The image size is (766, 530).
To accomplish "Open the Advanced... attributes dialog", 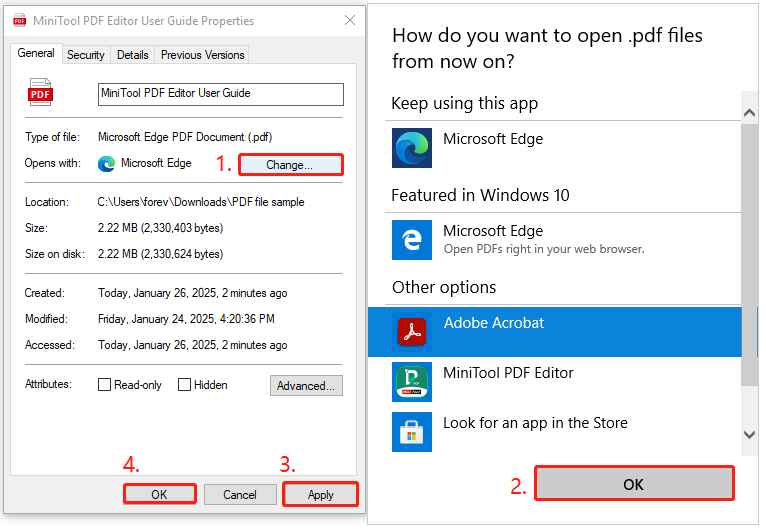I will (x=306, y=385).
